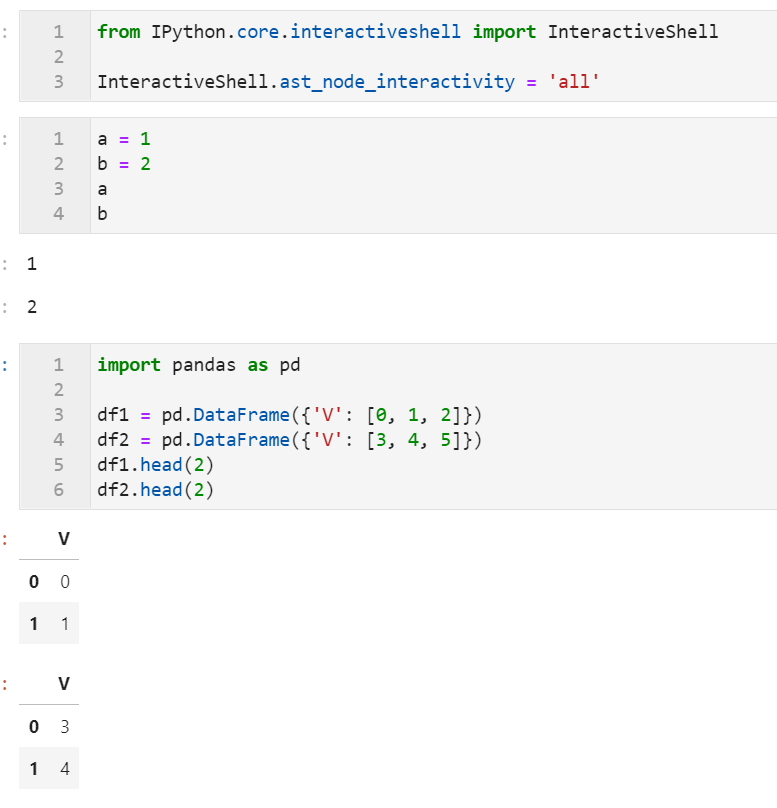
Task: Click the df1.head(2) call
Action: tap(155, 465)
